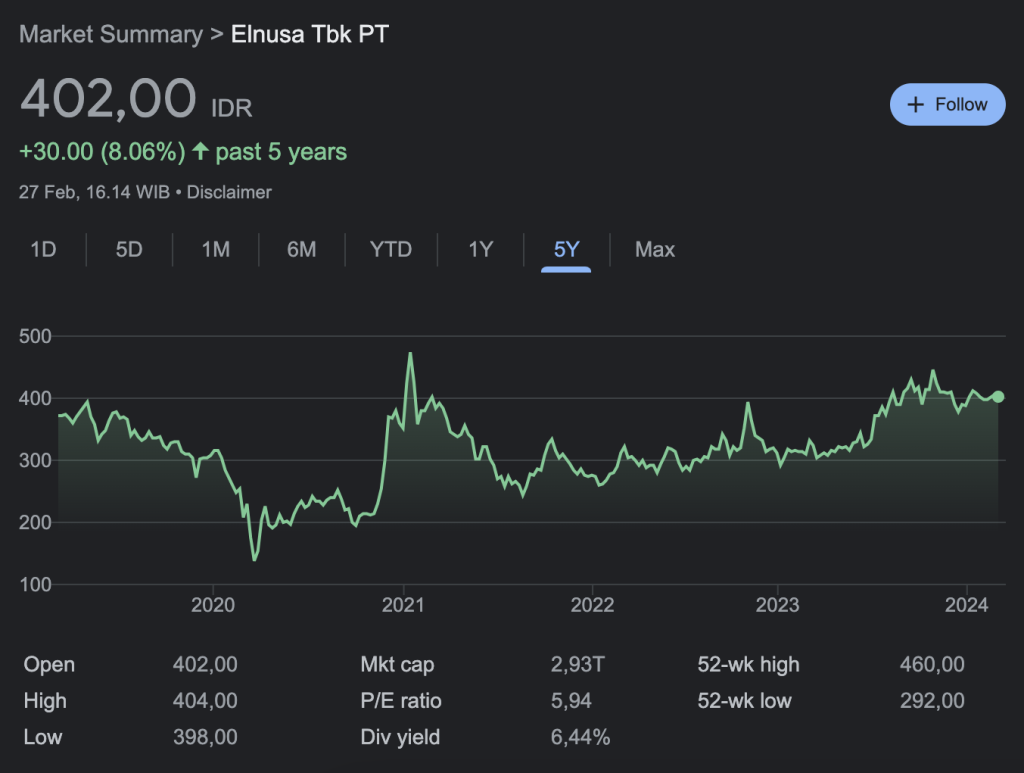Click the active 5Y tab
This screenshot has height=773, width=1024.
pyautogui.click(x=566, y=250)
